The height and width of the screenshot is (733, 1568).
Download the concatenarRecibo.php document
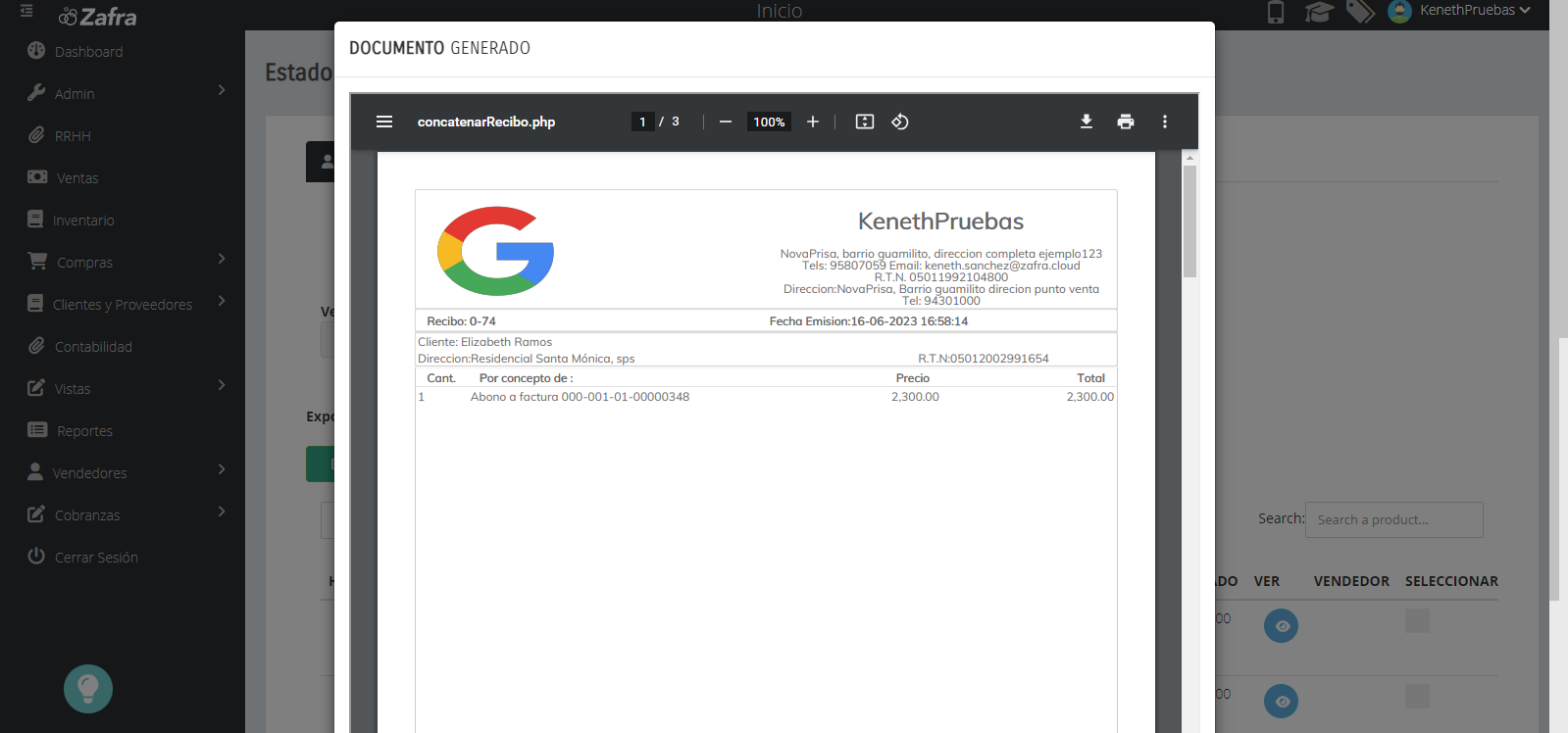point(1087,122)
